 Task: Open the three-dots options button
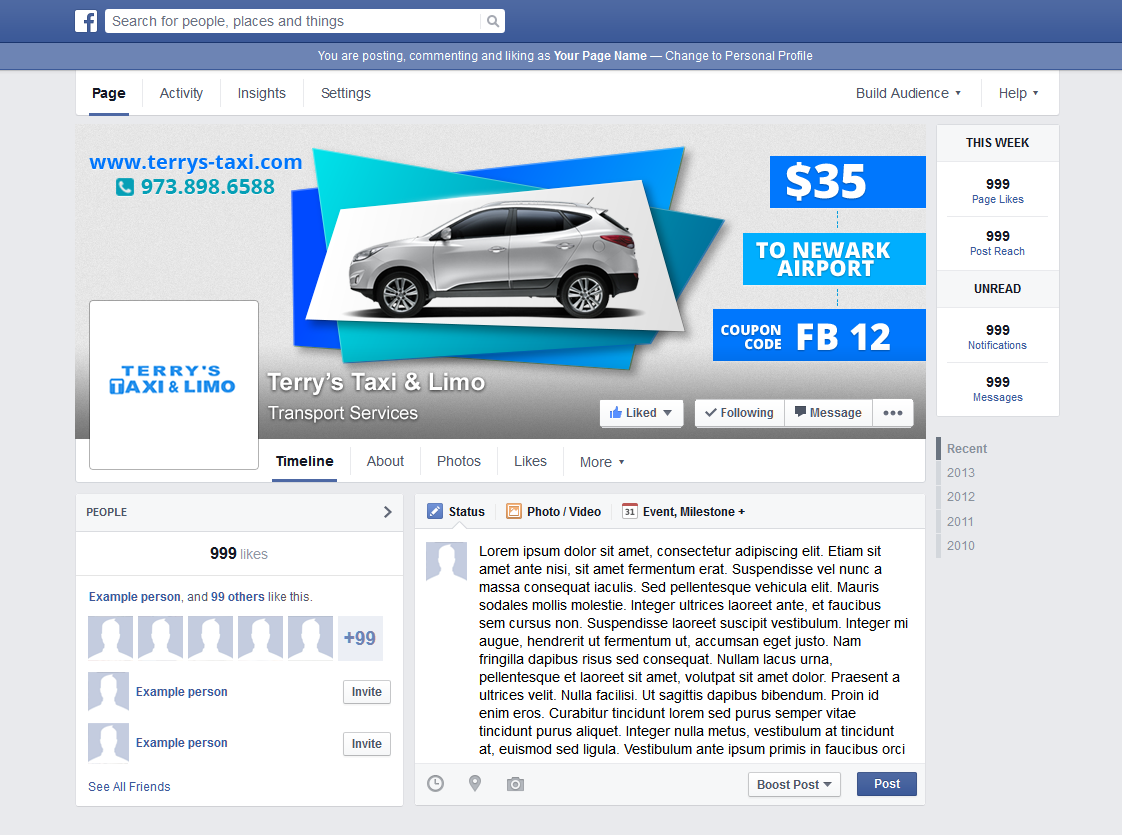pyautogui.click(x=892, y=413)
